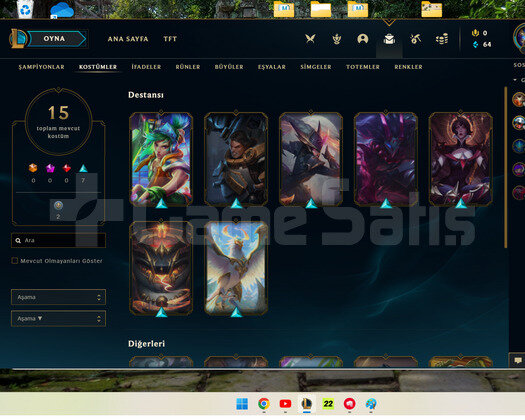Open the Windows Start menu

[242, 404]
